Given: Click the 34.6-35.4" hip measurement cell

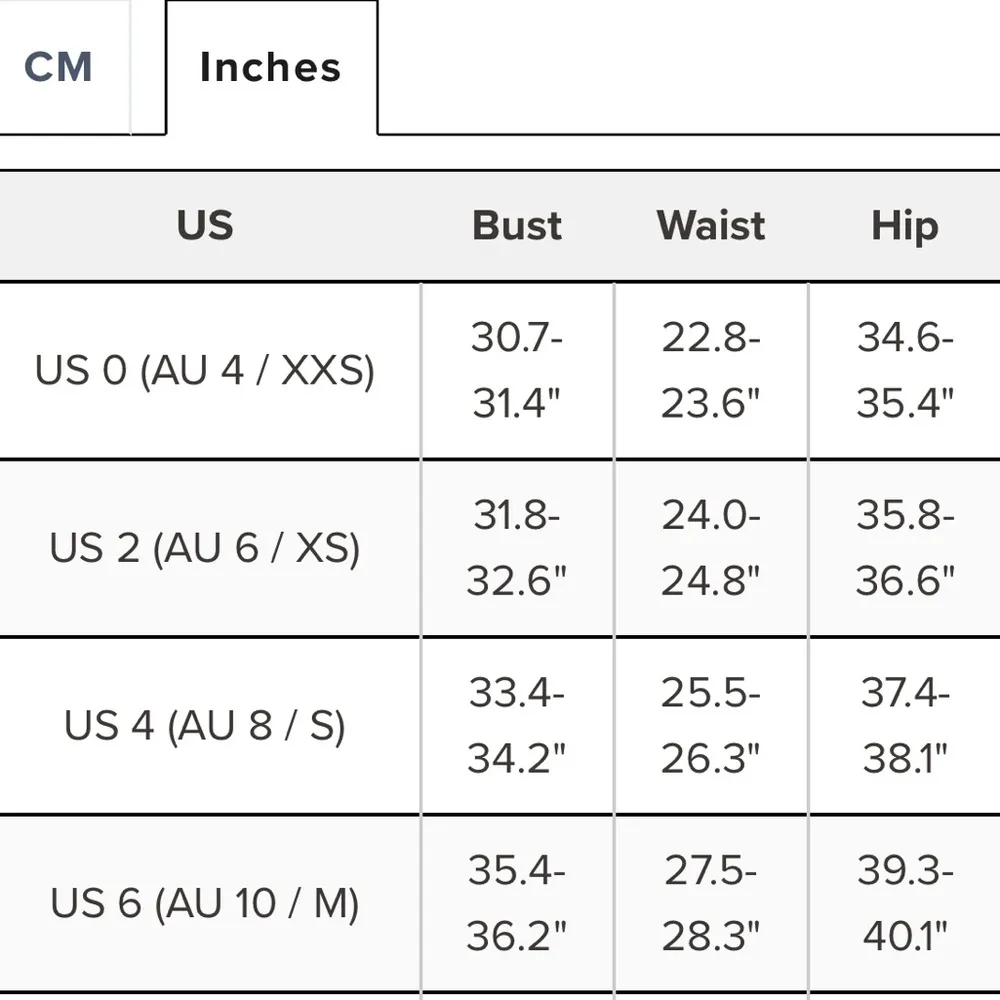Looking at the screenshot, I should pyautogui.click(x=905, y=371).
